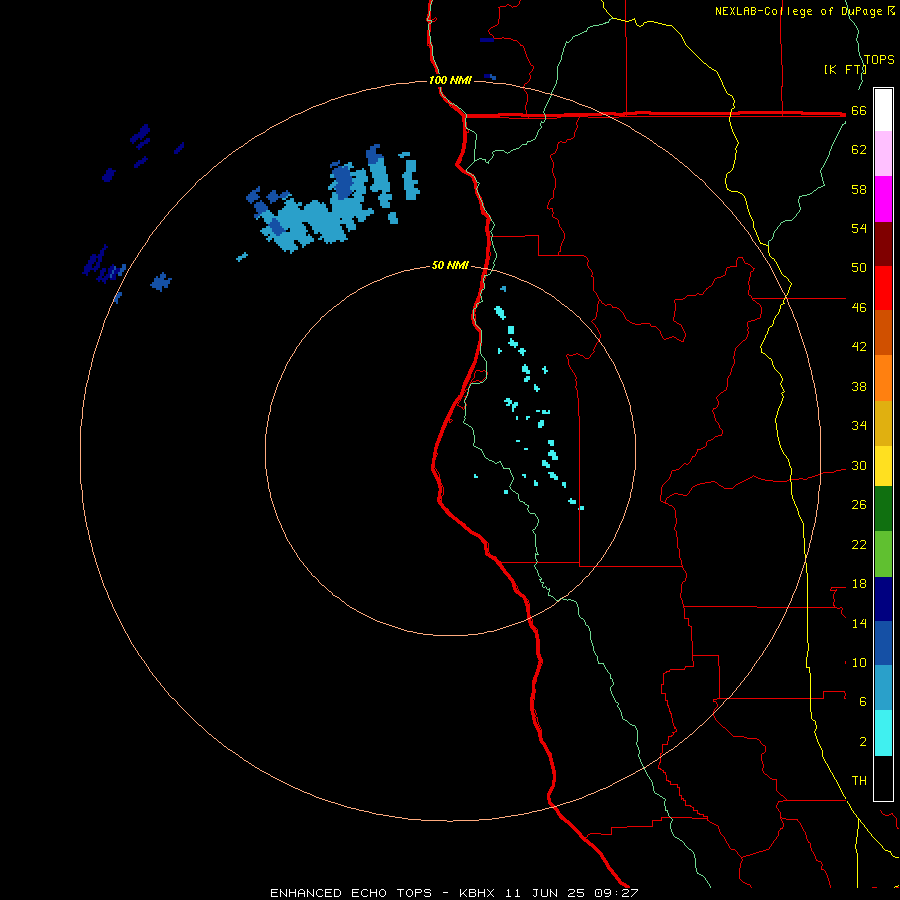Click legend value "38"
This screenshot has width=900, height=900.
point(859,386)
